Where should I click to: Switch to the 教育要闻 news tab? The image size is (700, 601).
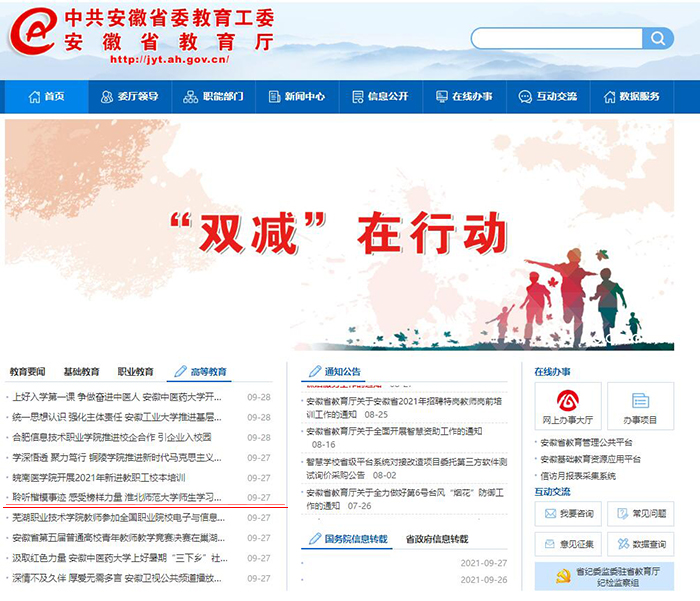27,371
